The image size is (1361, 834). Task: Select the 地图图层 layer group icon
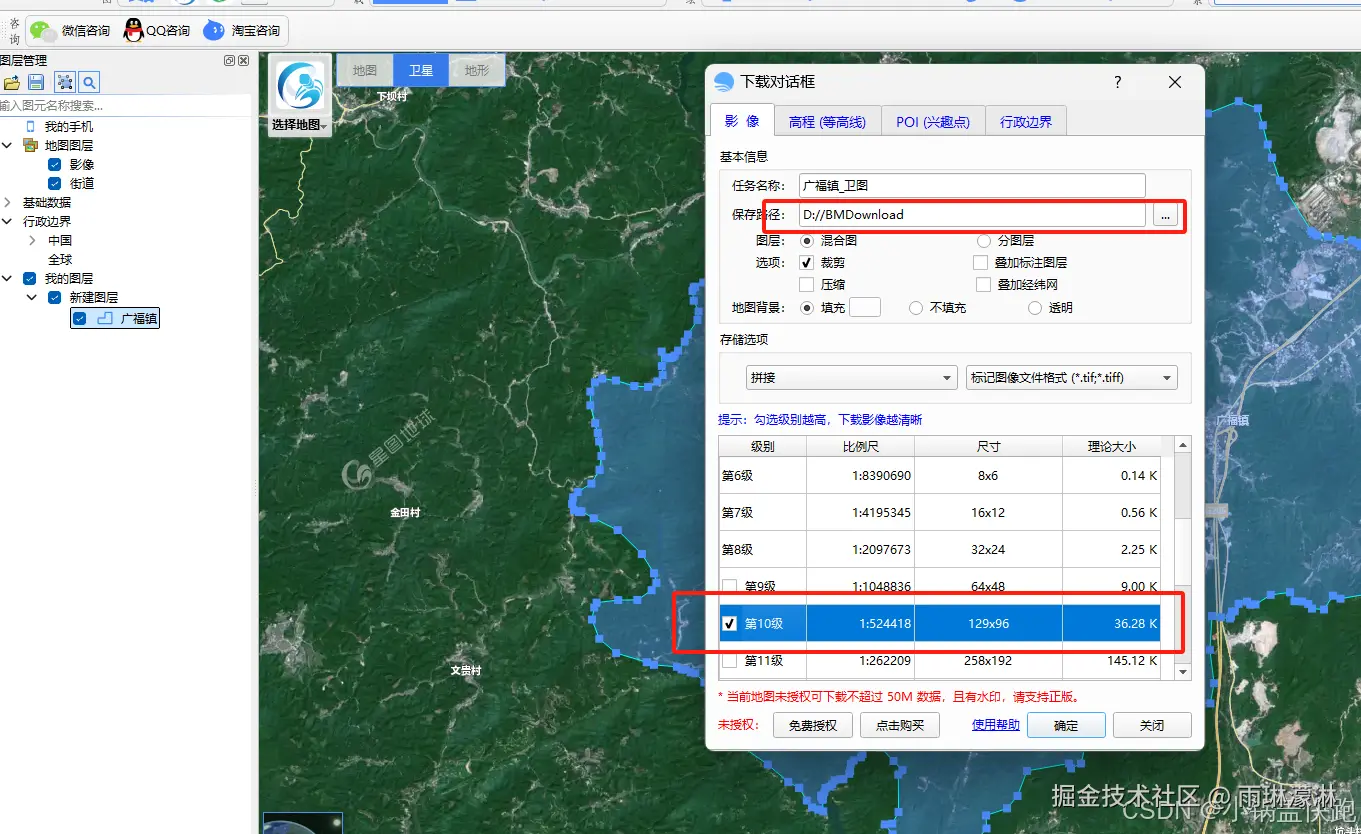[30, 146]
